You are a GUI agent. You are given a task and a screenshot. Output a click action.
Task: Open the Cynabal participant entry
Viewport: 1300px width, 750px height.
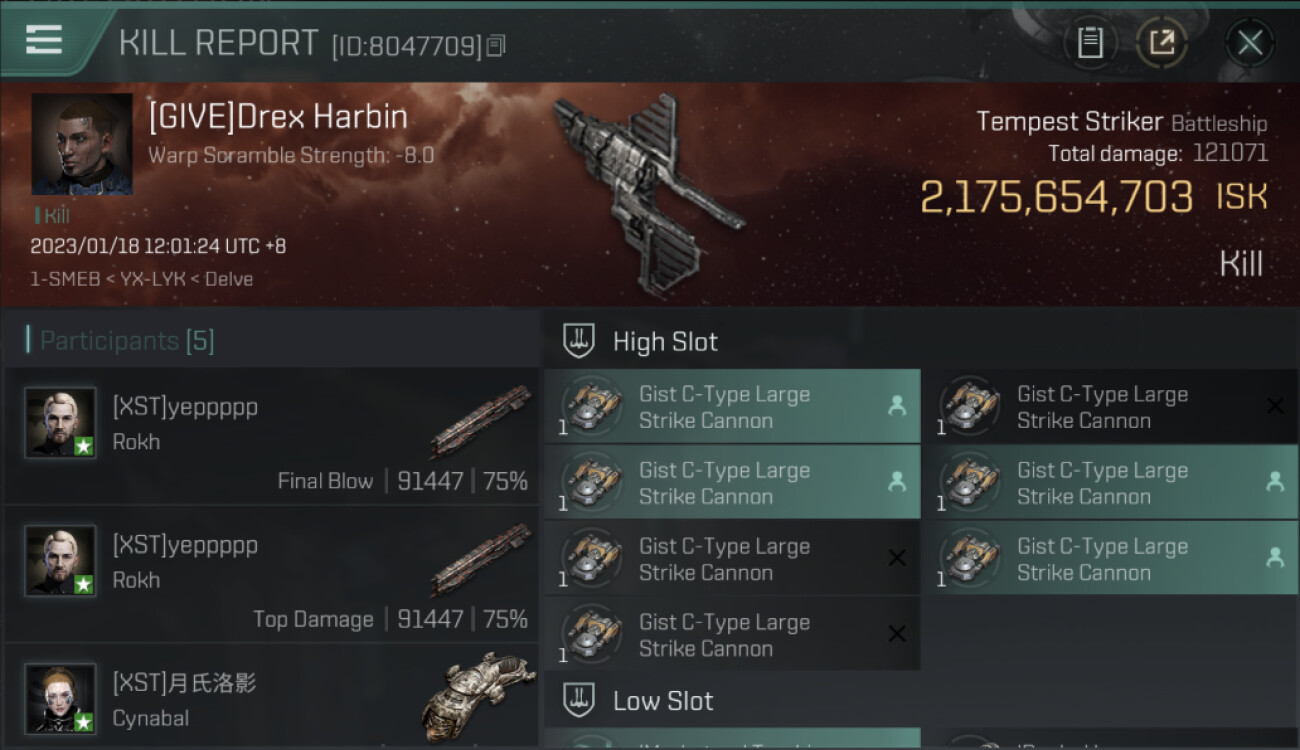pyautogui.click(x=272, y=697)
